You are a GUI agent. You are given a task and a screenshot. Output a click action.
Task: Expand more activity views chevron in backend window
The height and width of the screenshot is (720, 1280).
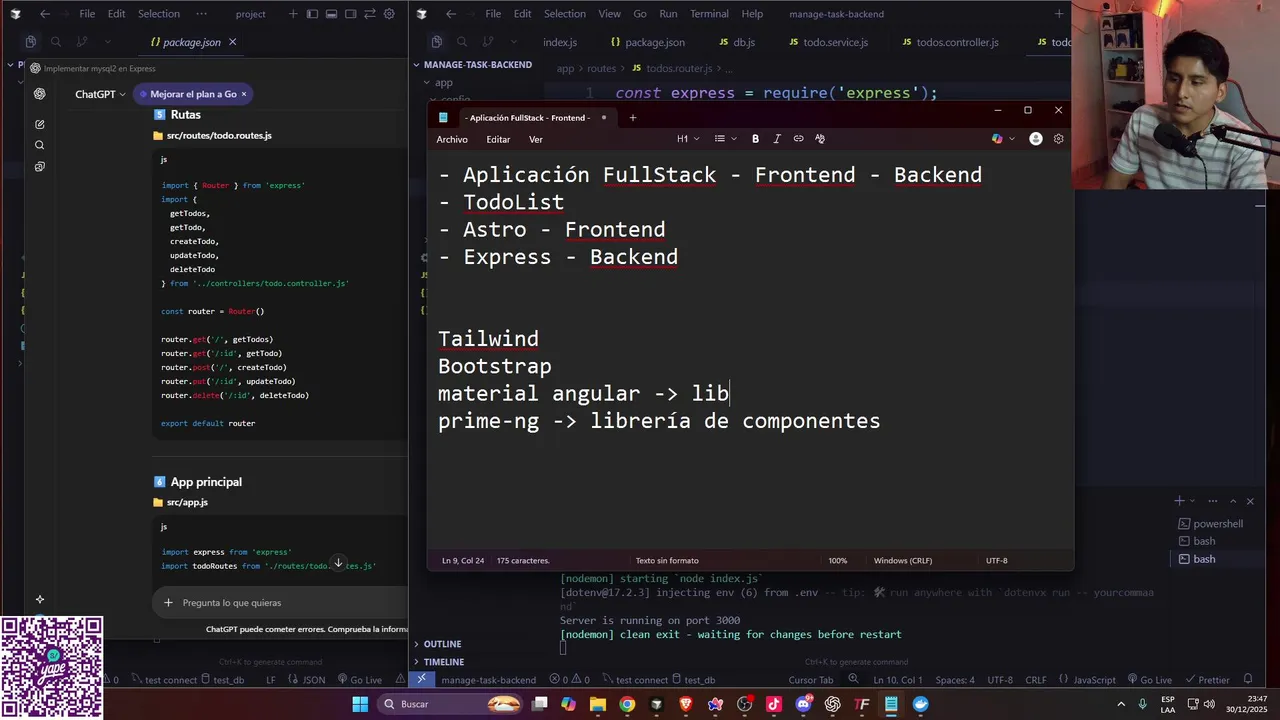tap(513, 42)
